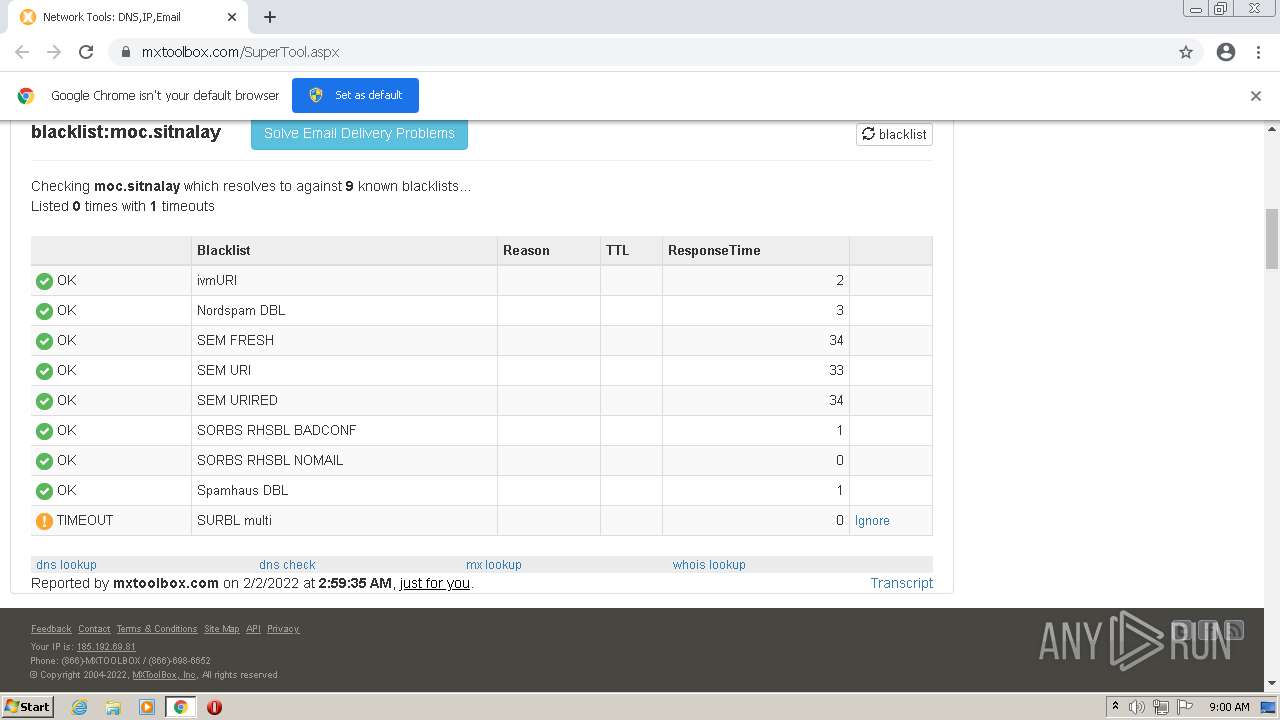Screen dimensions: 1280x720
Task: Click the browser forward arrow
Action: tap(54, 52)
